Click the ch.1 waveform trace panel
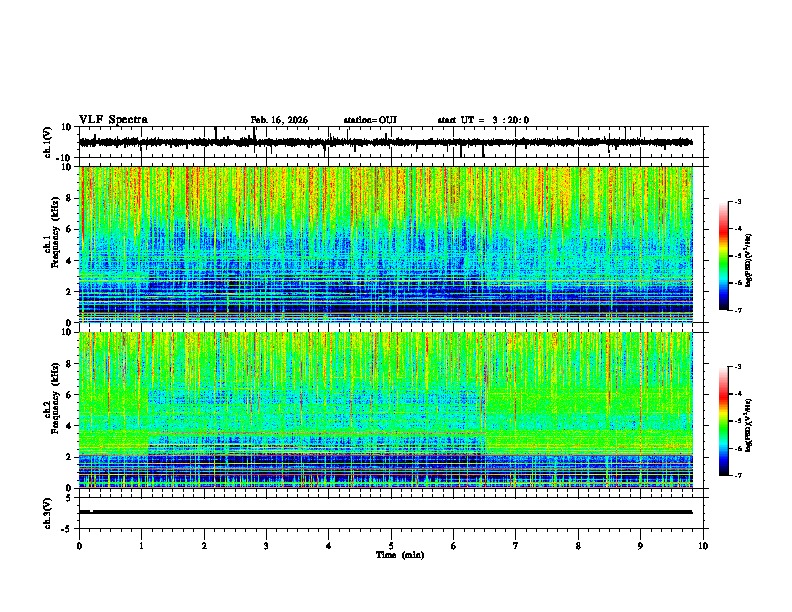The height and width of the screenshot is (612, 792). 391,142
